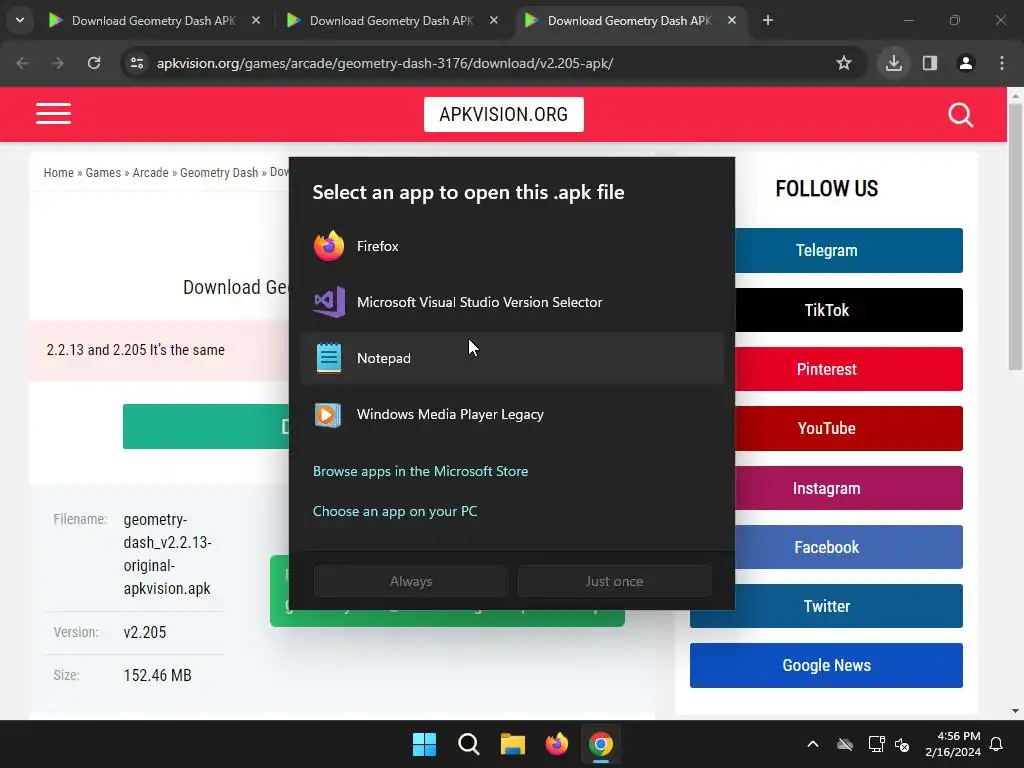Click Choose an app on your PC

395,511
